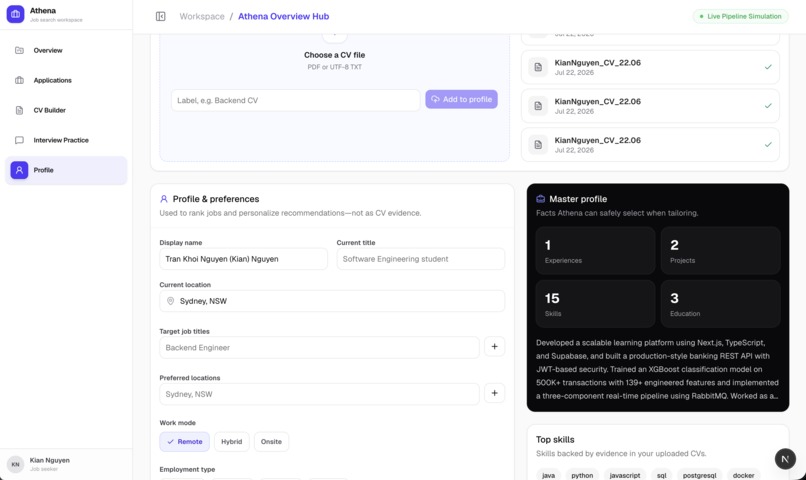Screen dimensions: 806x480
Task: Open CV Builder in the sidebar
Action: (66, 110)
